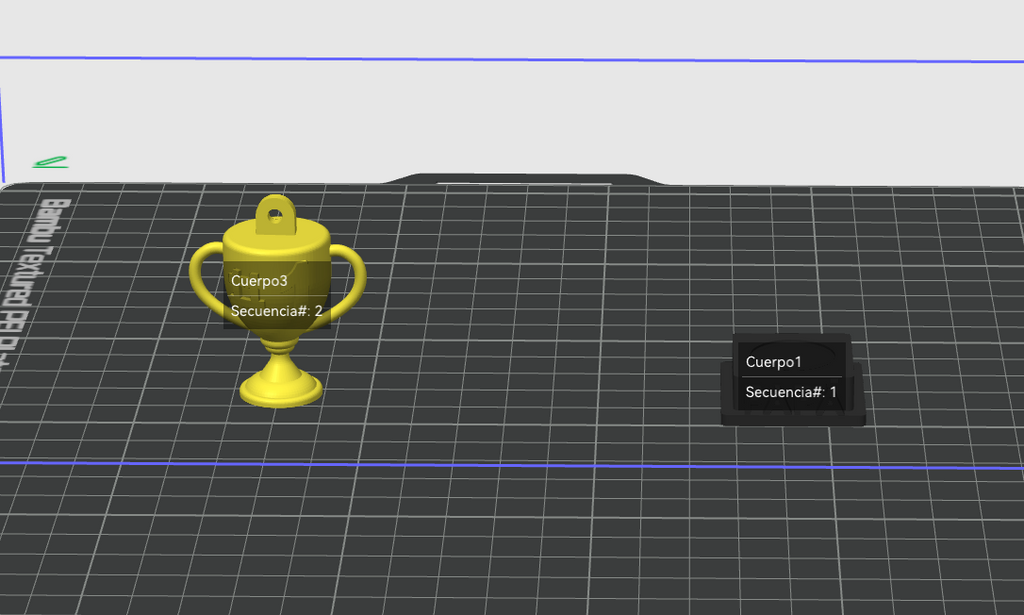The width and height of the screenshot is (1024, 615).
Task: Click the hanging loop on the trophy lid
Action: click(276, 214)
